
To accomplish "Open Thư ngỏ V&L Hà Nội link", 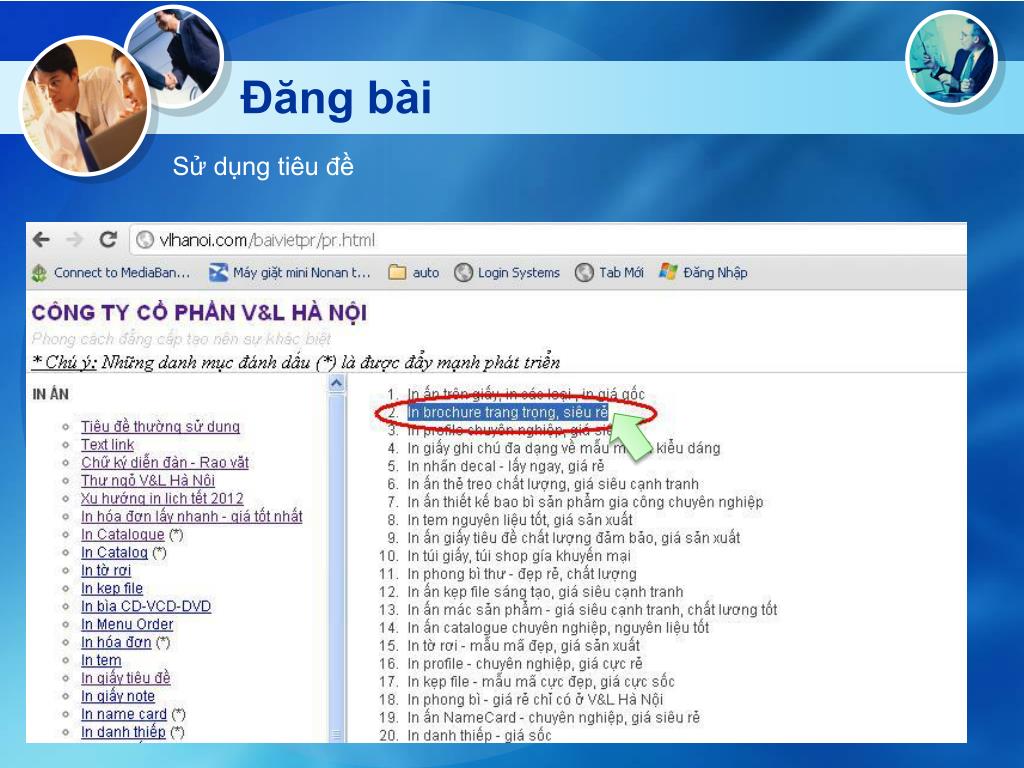I will (148, 480).
